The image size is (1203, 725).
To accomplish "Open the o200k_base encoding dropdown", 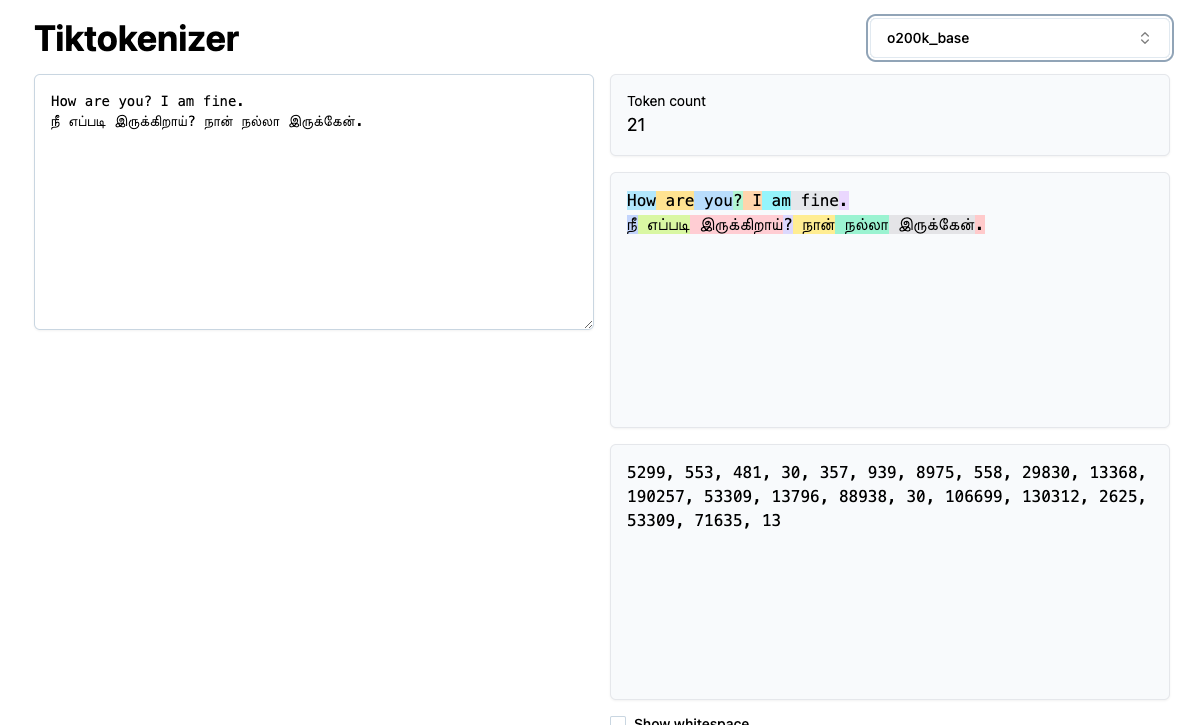I will (x=1019, y=38).
